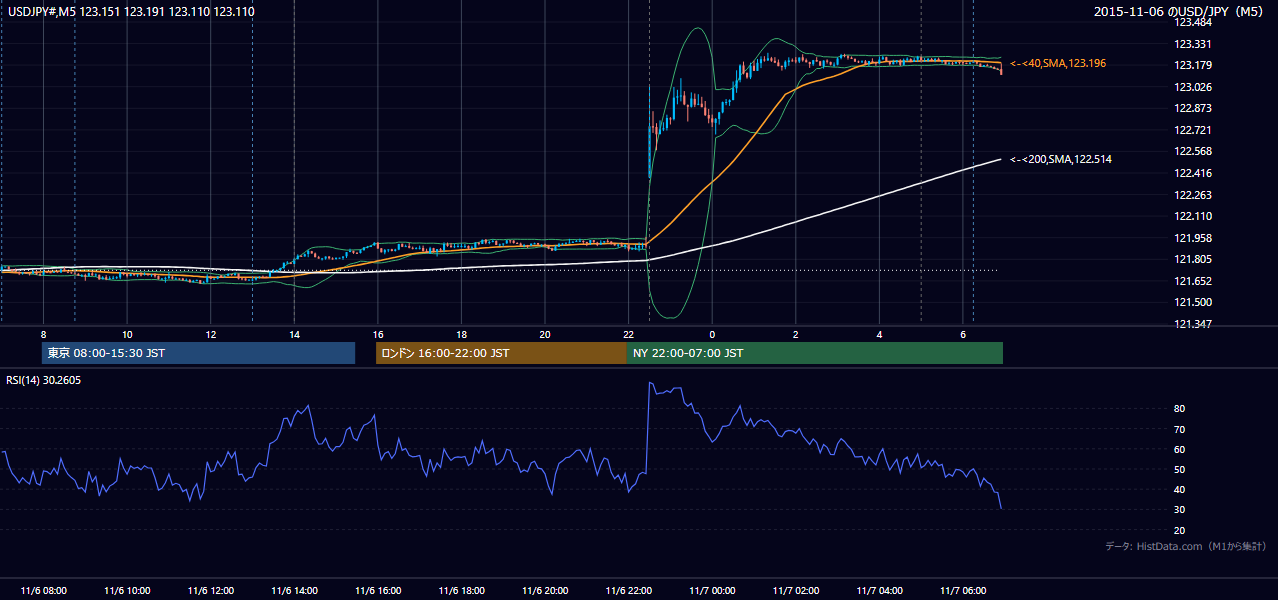The width and height of the screenshot is (1278, 600).
Task: Click the bottom time label 11/6 12:00
Action: coord(210,591)
